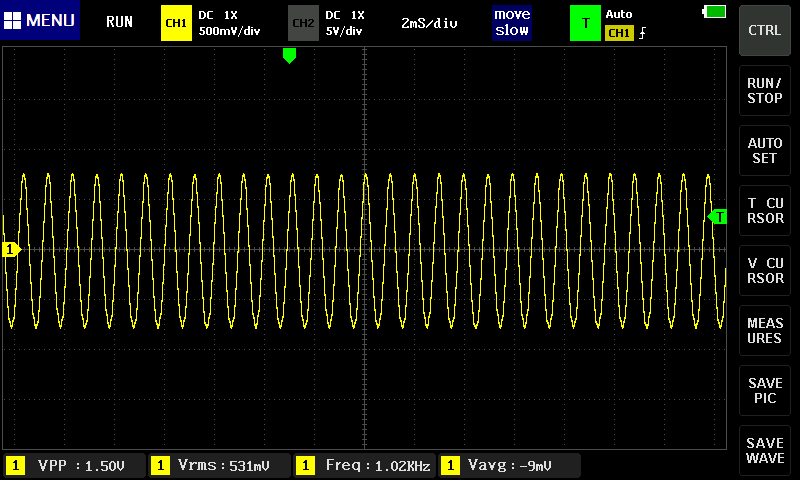Image resolution: width=800 pixels, height=480 pixels.
Task: Toggle the rising edge trigger icon
Action: (x=642, y=33)
